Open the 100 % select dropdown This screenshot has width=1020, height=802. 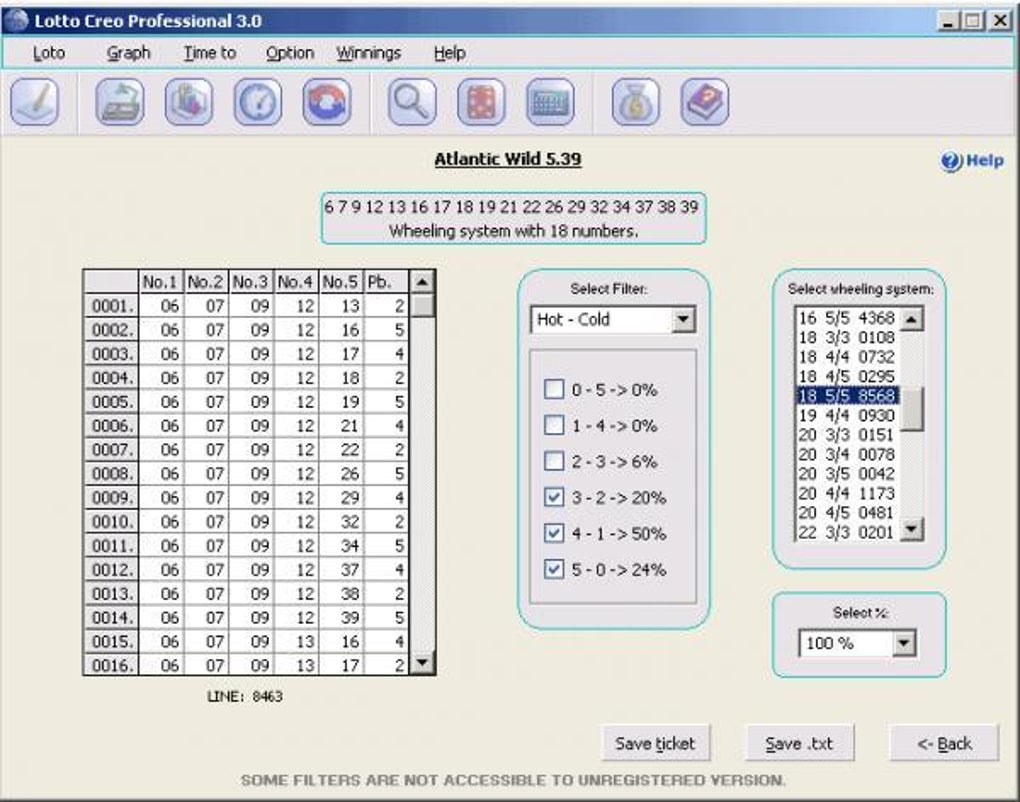pyautogui.click(x=903, y=643)
